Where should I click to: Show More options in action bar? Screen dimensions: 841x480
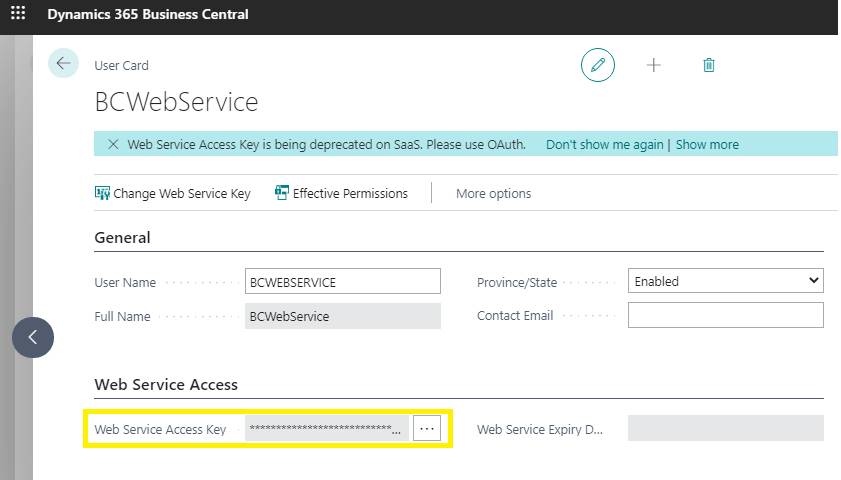[x=493, y=194]
